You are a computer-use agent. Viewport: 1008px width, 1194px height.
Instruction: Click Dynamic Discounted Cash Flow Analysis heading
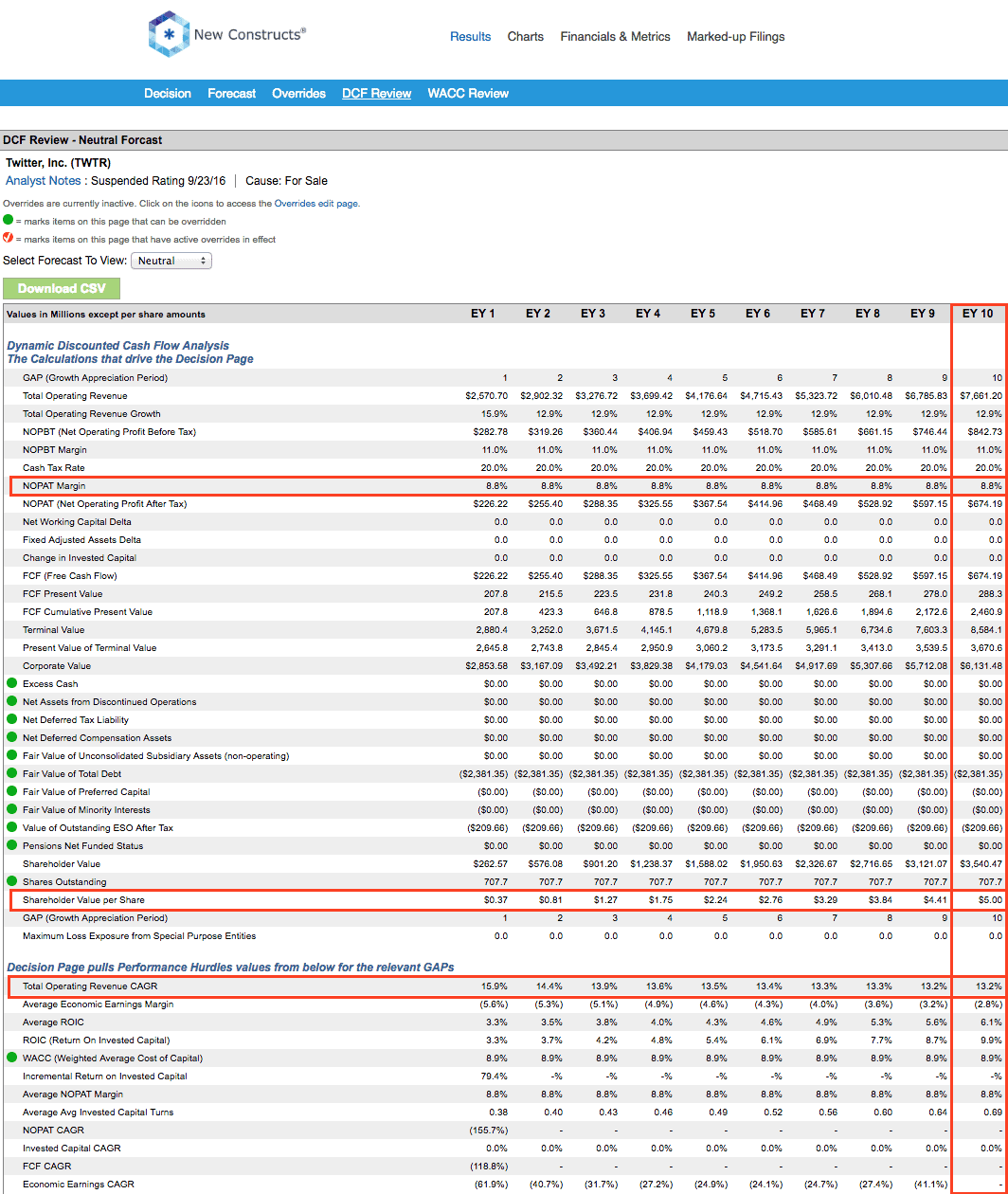click(117, 346)
